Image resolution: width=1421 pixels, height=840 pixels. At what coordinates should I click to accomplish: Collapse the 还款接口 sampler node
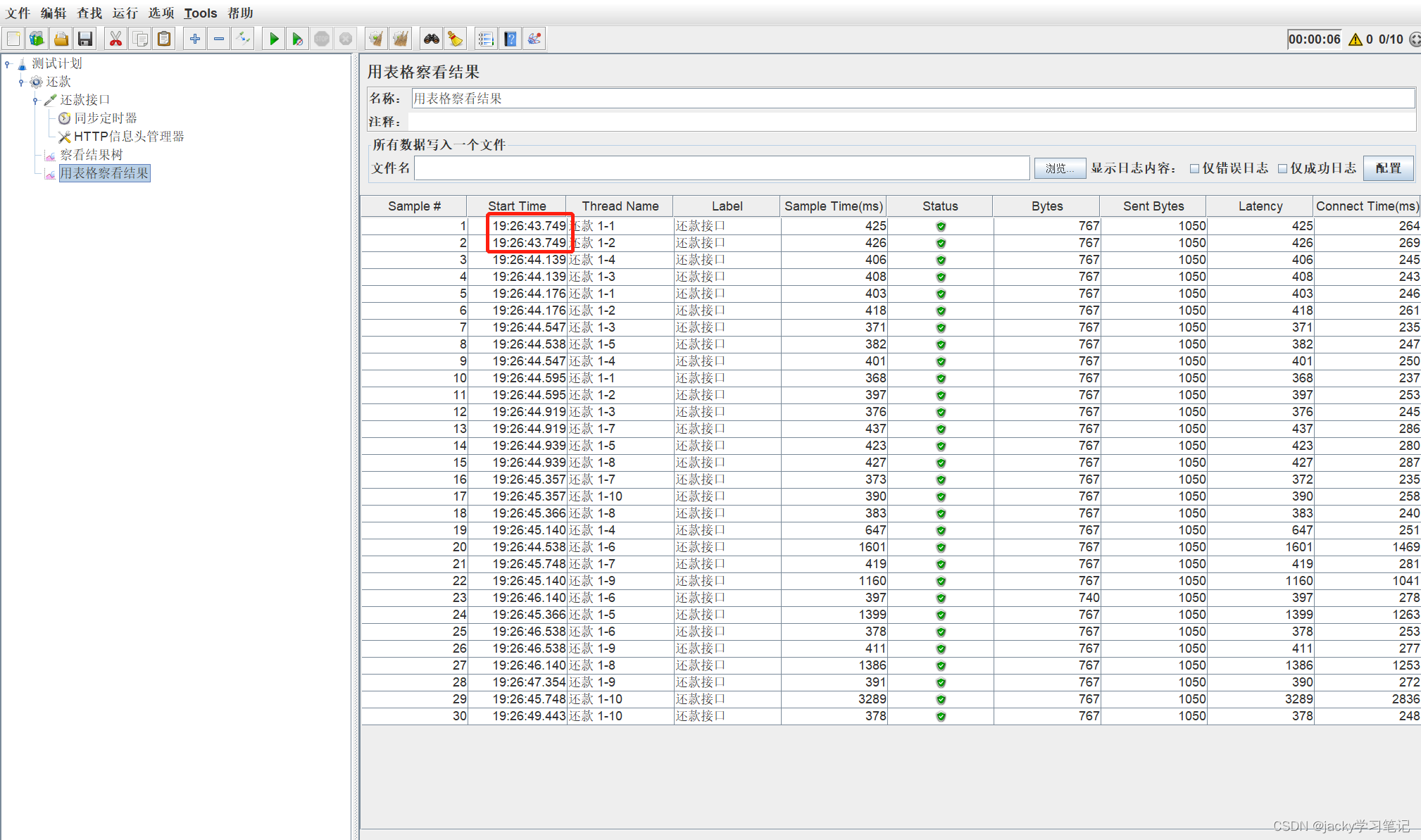click(35, 101)
